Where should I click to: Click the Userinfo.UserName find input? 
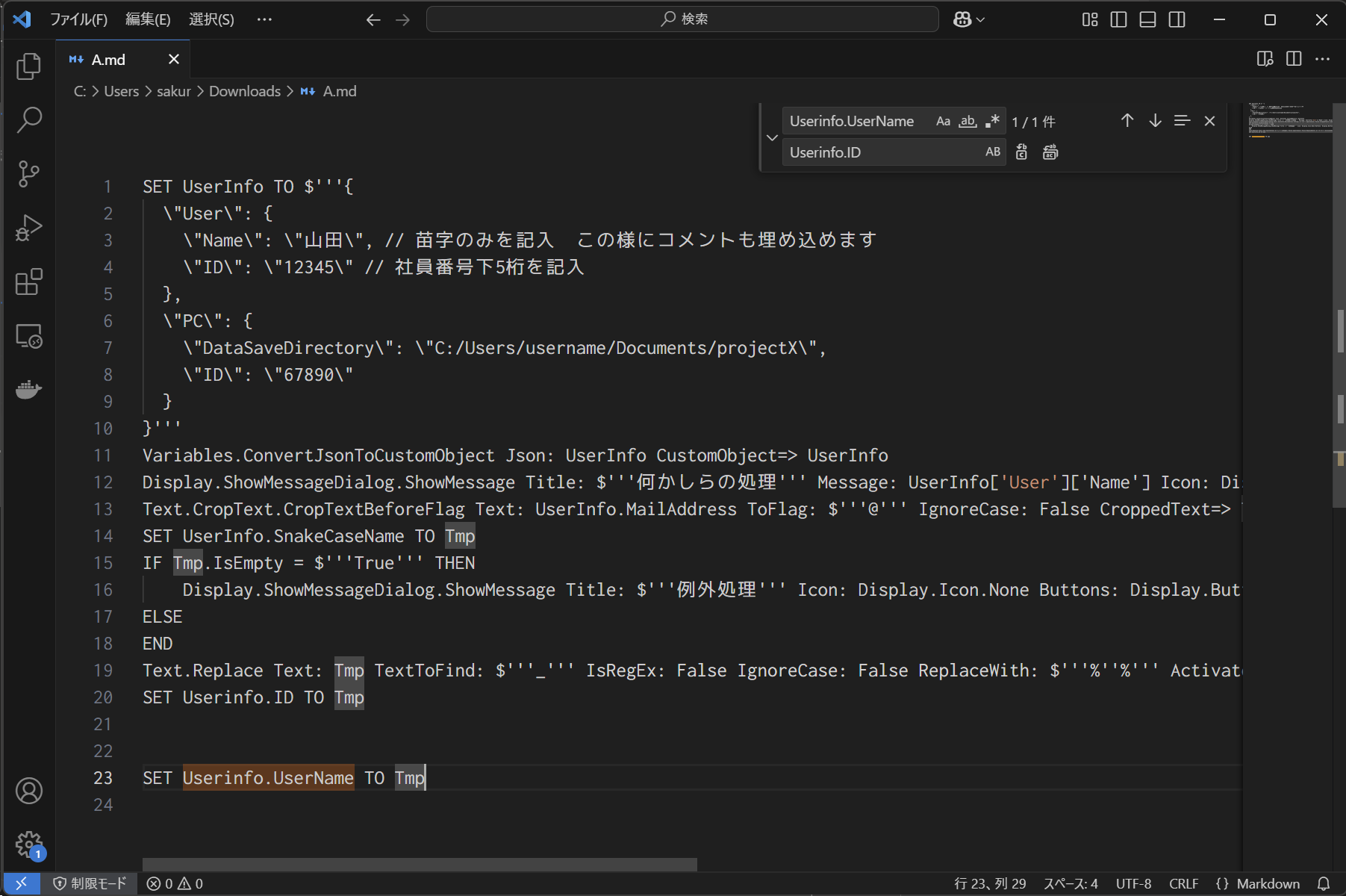[x=857, y=121]
